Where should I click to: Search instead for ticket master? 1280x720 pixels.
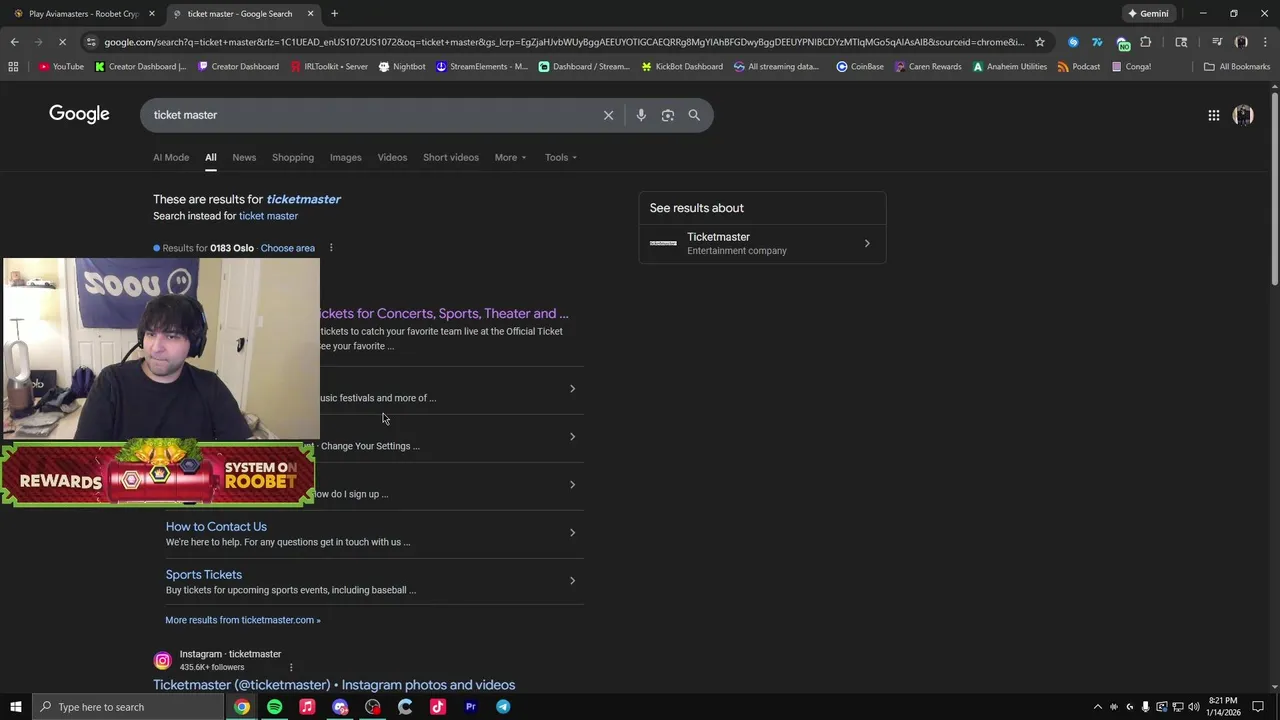[x=268, y=216]
